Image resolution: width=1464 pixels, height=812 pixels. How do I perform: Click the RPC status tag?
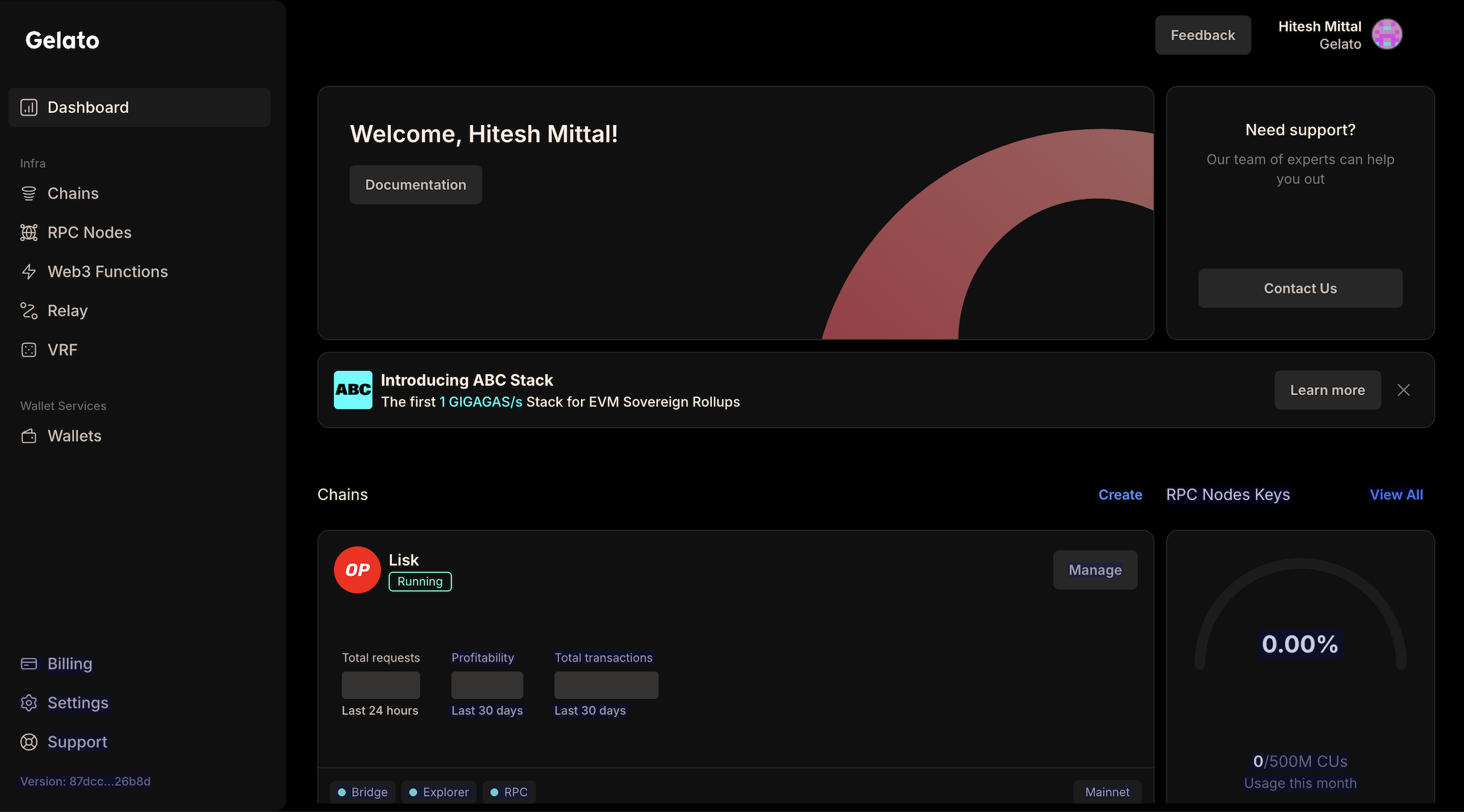[x=509, y=792]
